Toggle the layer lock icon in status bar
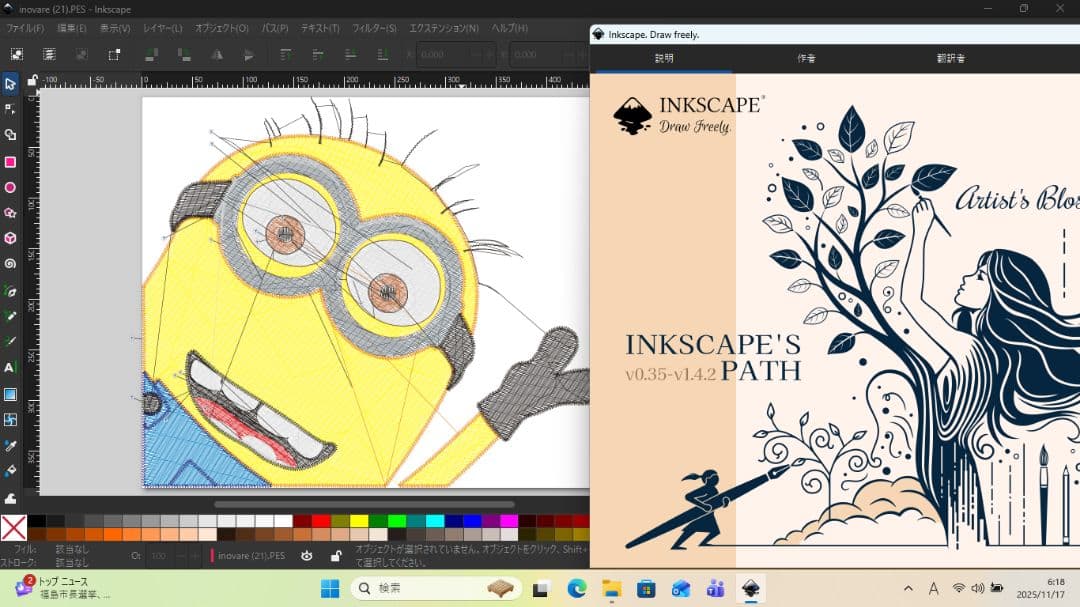 336,555
